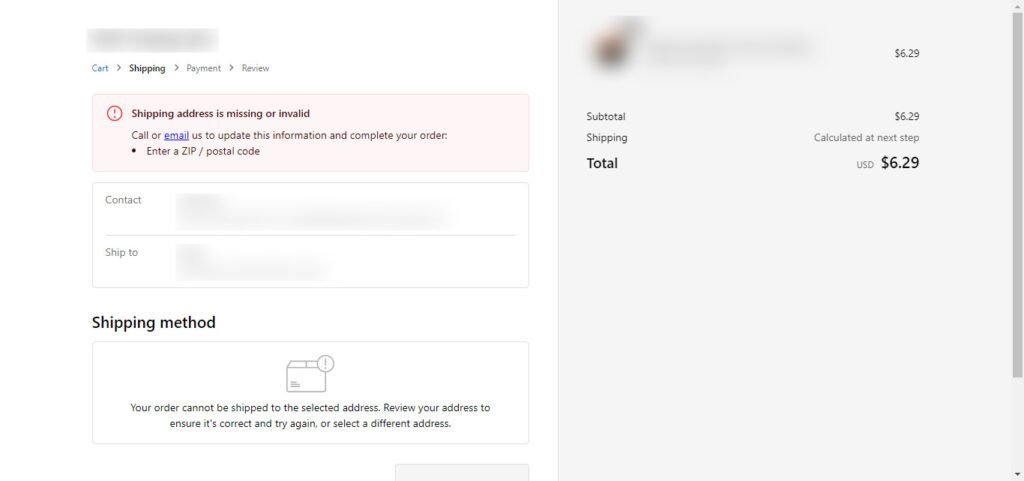Select the Payment breadcrumb step
This screenshot has height=481, width=1024.
pyautogui.click(x=204, y=68)
